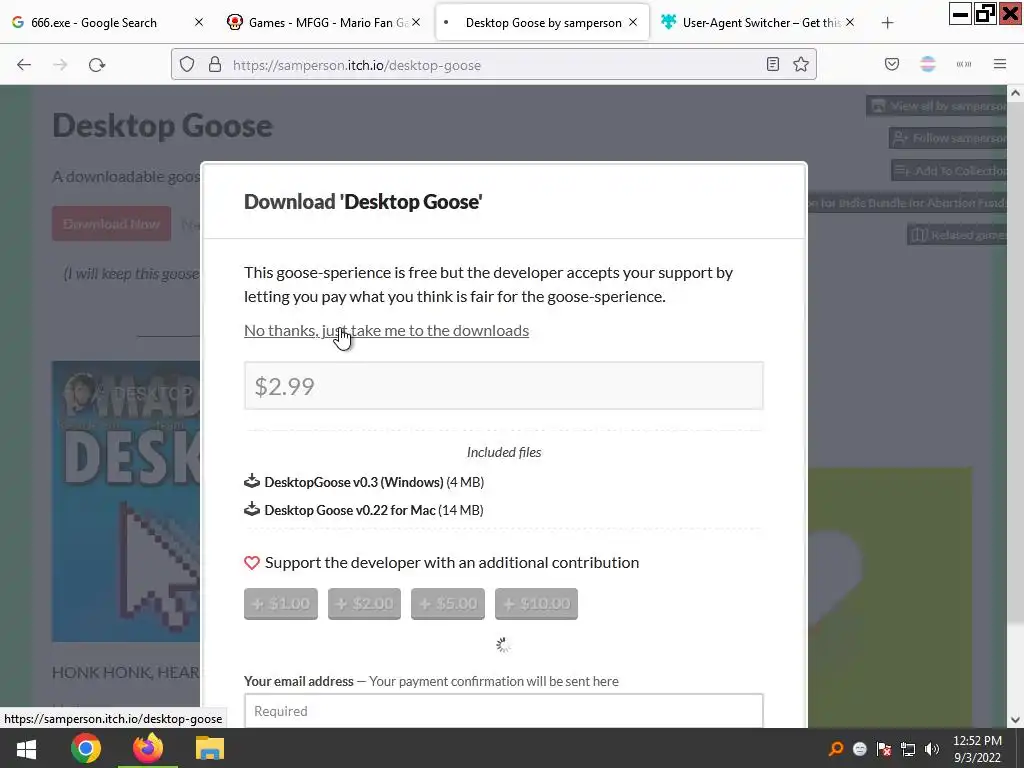Click the flag with red X tray icon

(x=884, y=748)
